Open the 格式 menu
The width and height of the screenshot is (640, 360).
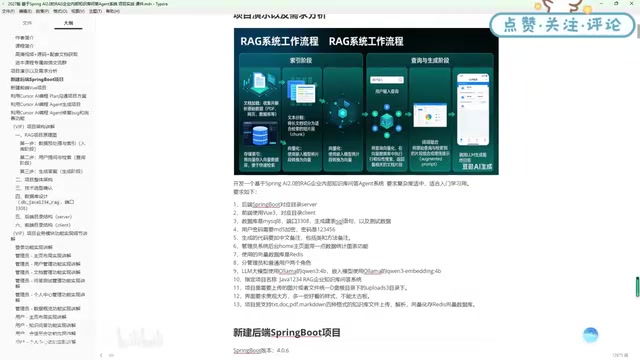(60, 11)
